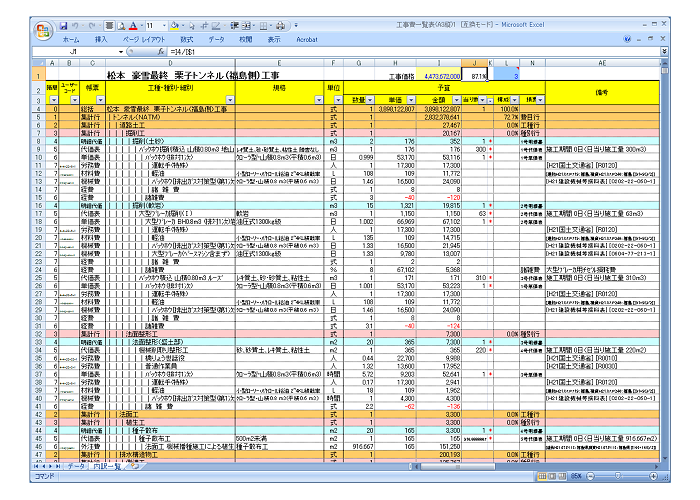Viewport: 700px width, 500px height.
Task: Open the font color dropdown arrow
Action: [x=142, y=26]
